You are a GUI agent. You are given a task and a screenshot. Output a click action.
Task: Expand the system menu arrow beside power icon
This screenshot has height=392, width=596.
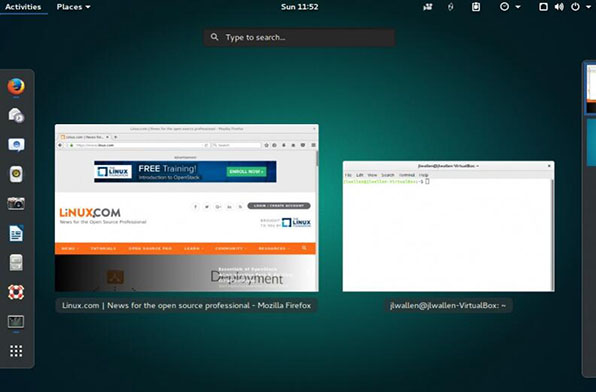click(x=588, y=7)
